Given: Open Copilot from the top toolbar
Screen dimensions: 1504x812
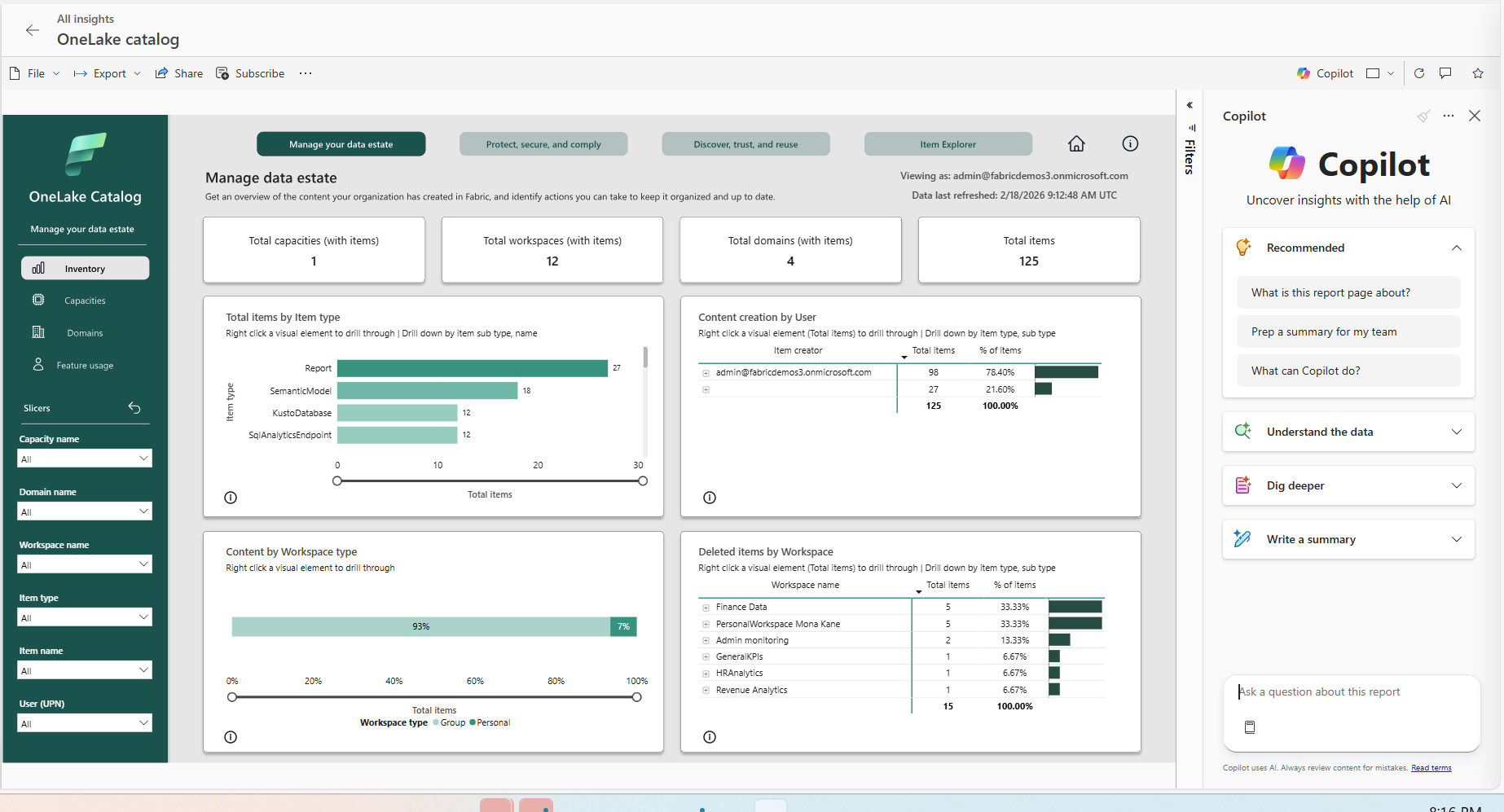Looking at the screenshot, I should point(1324,72).
